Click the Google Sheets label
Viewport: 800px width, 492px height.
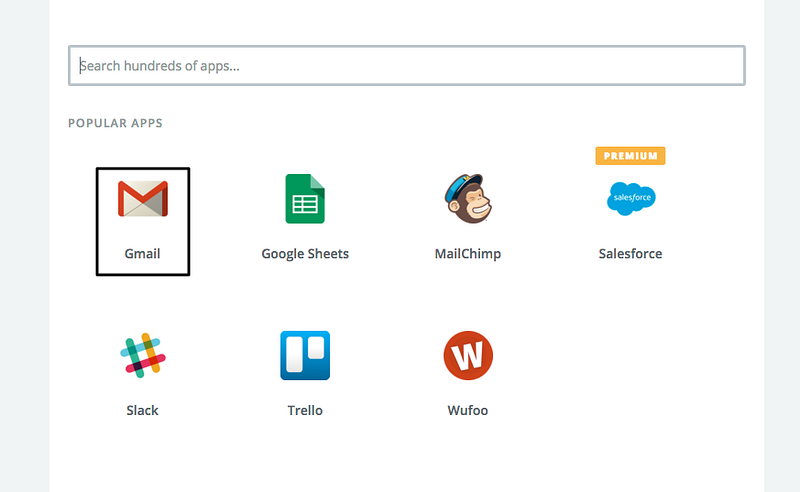[x=305, y=254]
